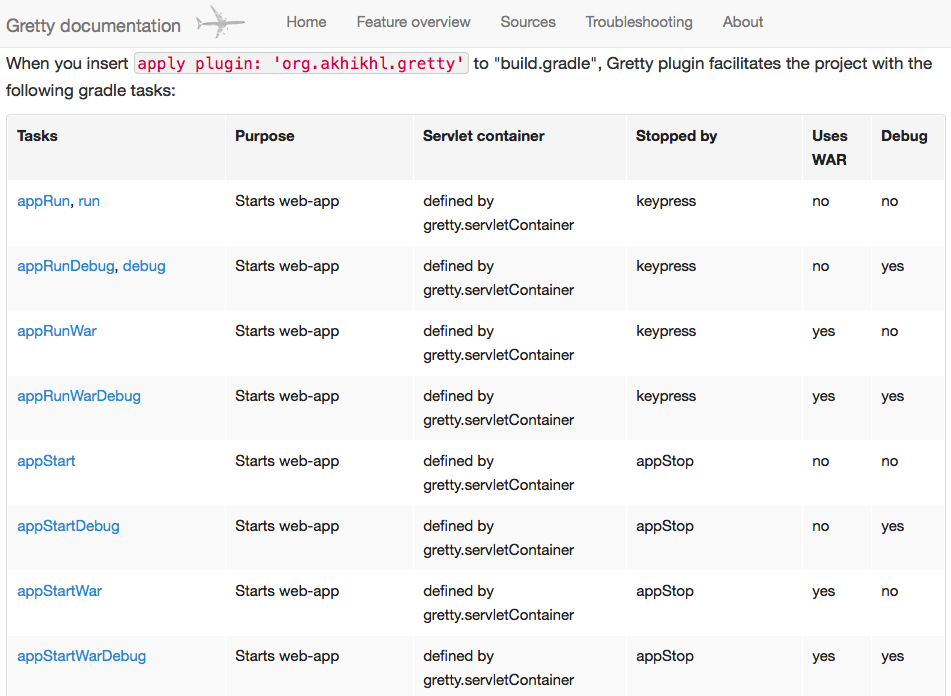Click the appStartWarDebug link
Image resolution: width=951 pixels, height=696 pixels.
tap(82, 656)
